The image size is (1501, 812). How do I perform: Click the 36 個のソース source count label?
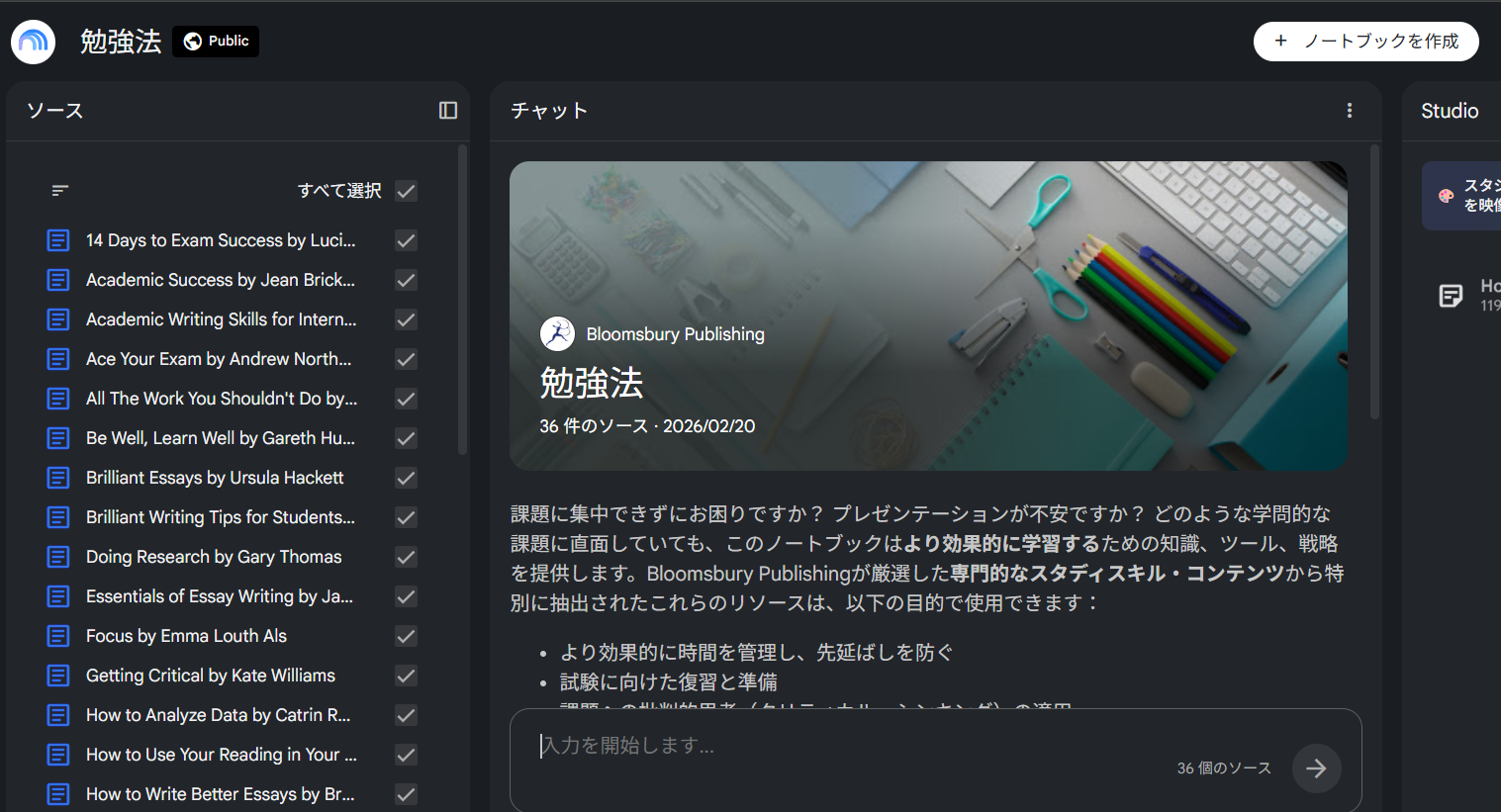(1224, 768)
